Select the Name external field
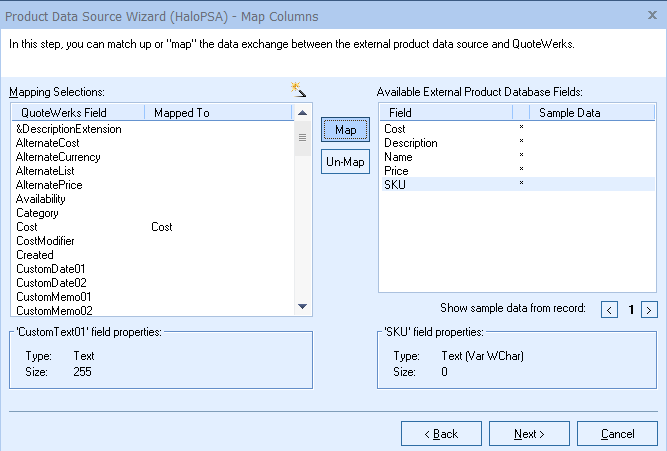This screenshot has height=451, width=667. tap(398, 157)
